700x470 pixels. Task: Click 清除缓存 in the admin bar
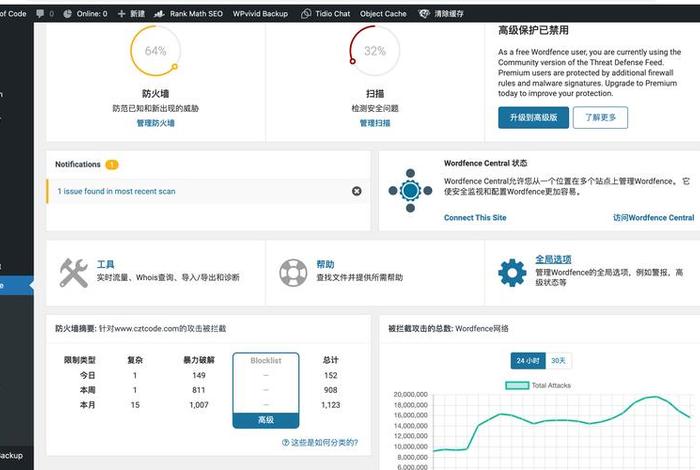coord(449,13)
